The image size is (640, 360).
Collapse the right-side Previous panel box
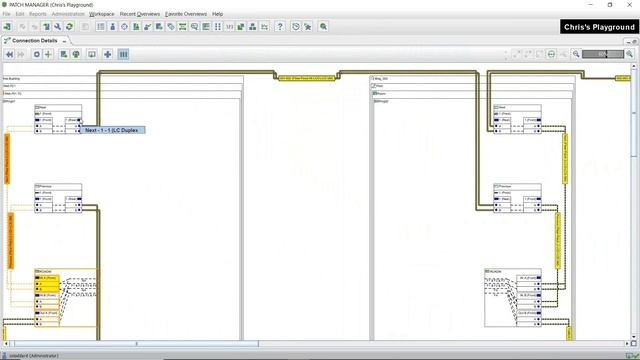coord(496,186)
